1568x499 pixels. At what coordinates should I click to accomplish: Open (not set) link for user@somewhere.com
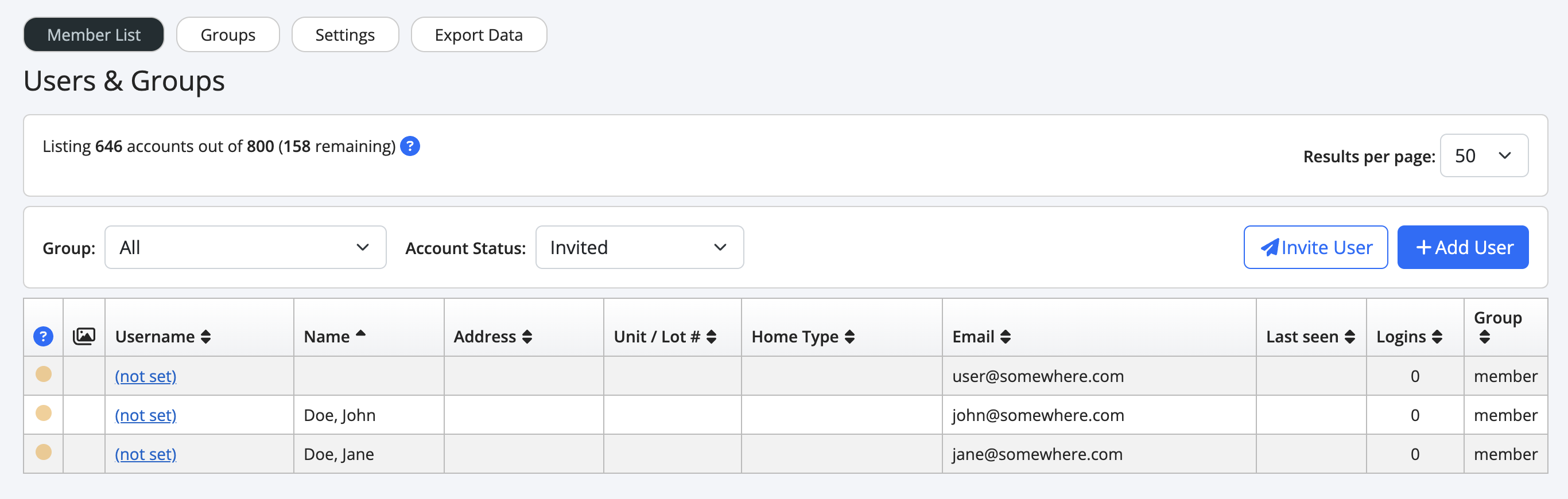(x=145, y=376)
